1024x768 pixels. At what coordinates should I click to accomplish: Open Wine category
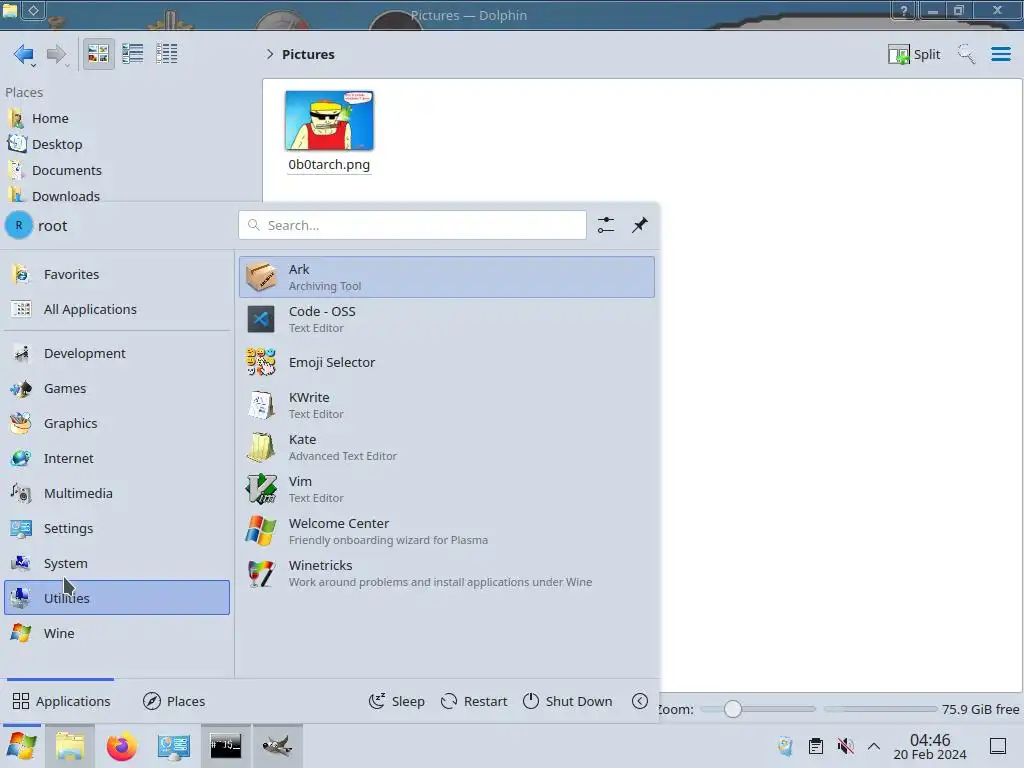117,633
